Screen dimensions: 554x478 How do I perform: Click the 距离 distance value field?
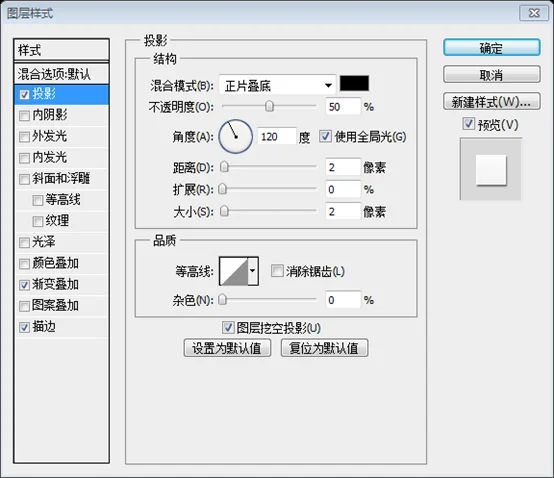coord(343,167)
